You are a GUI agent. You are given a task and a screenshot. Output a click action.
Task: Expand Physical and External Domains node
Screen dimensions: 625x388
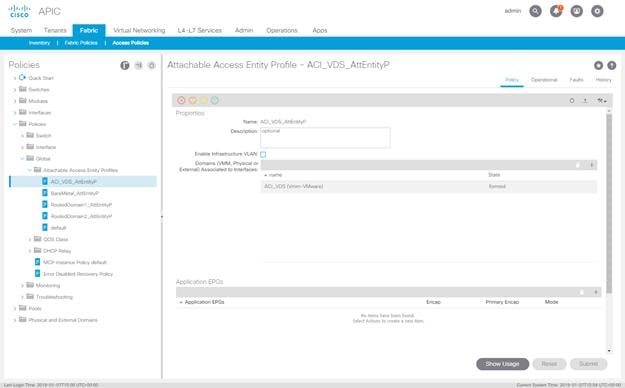coord(15,320)
